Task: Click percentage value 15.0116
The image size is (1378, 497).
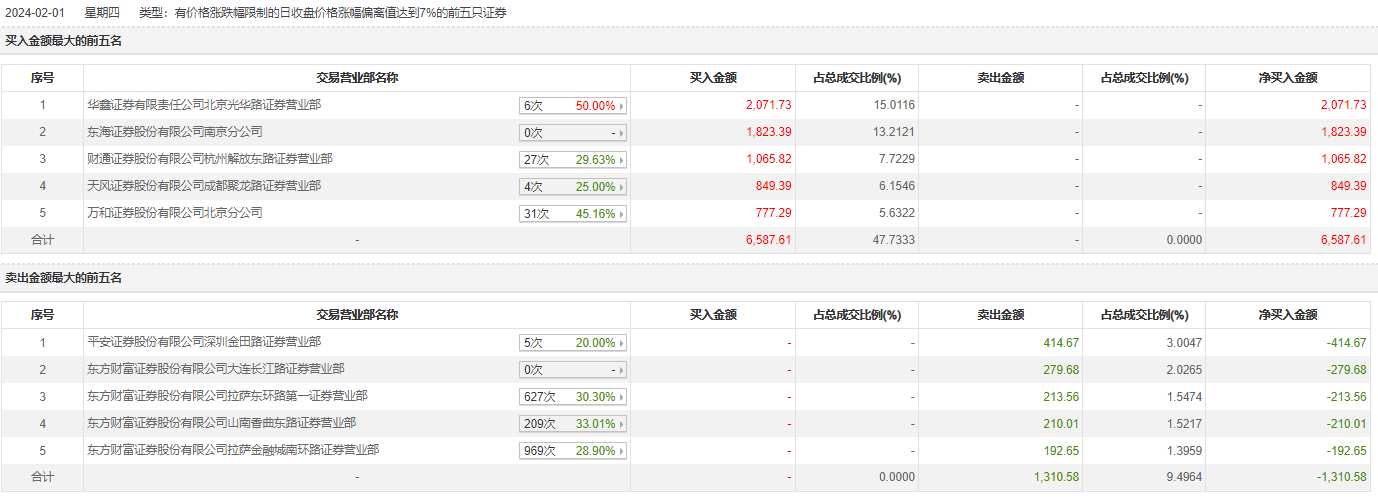Action: (x=894, y=105)
